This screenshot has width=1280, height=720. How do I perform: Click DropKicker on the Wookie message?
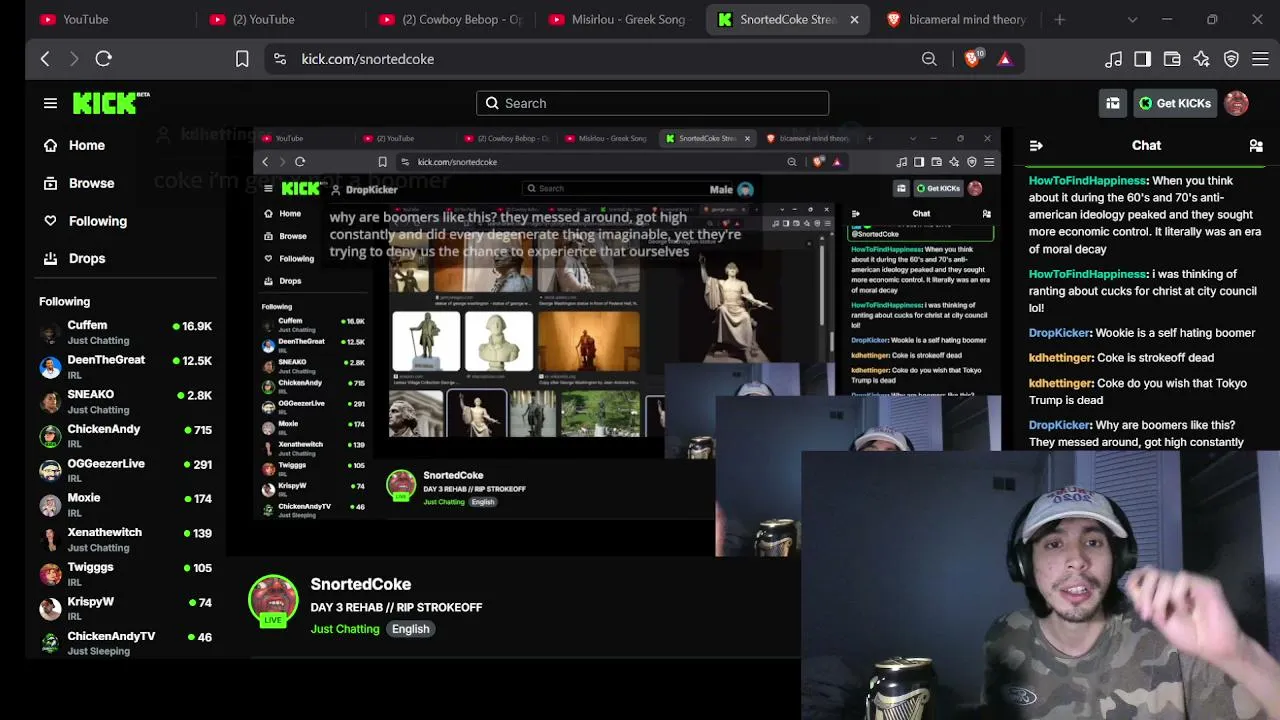pyautogui.click(x=1060, y=333)
